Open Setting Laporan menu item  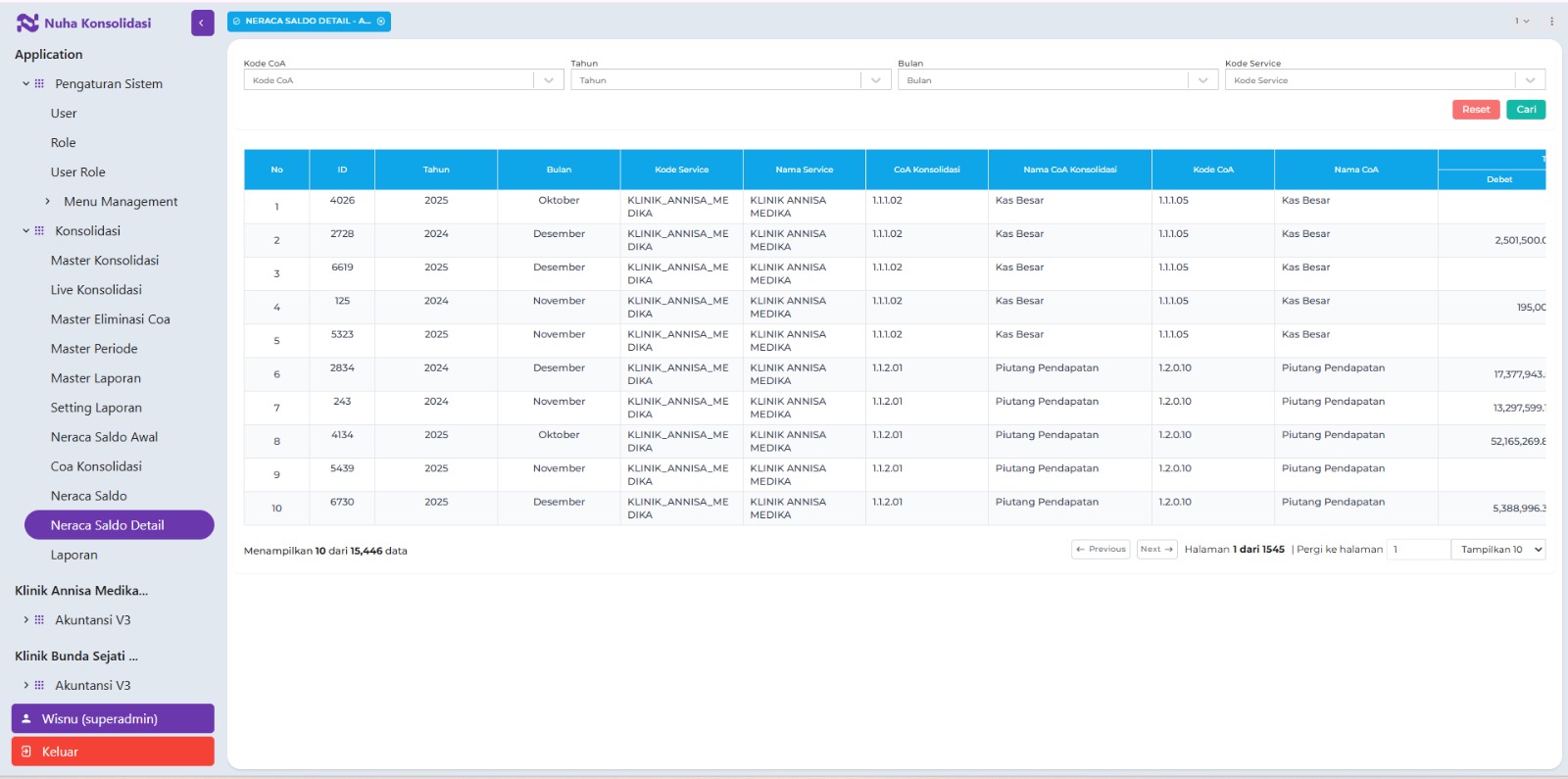(96, 407)
